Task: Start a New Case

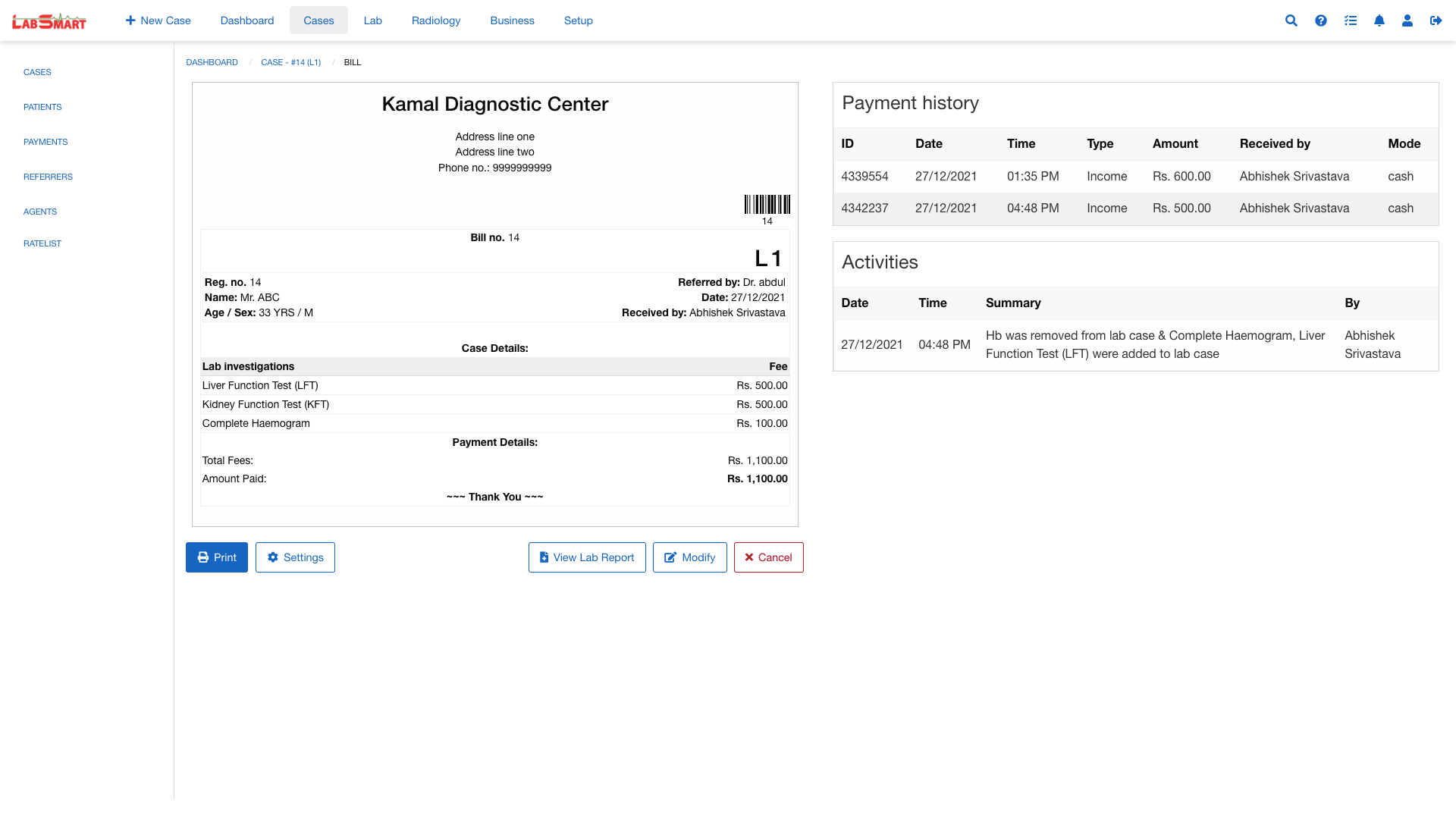Action: 158,20
